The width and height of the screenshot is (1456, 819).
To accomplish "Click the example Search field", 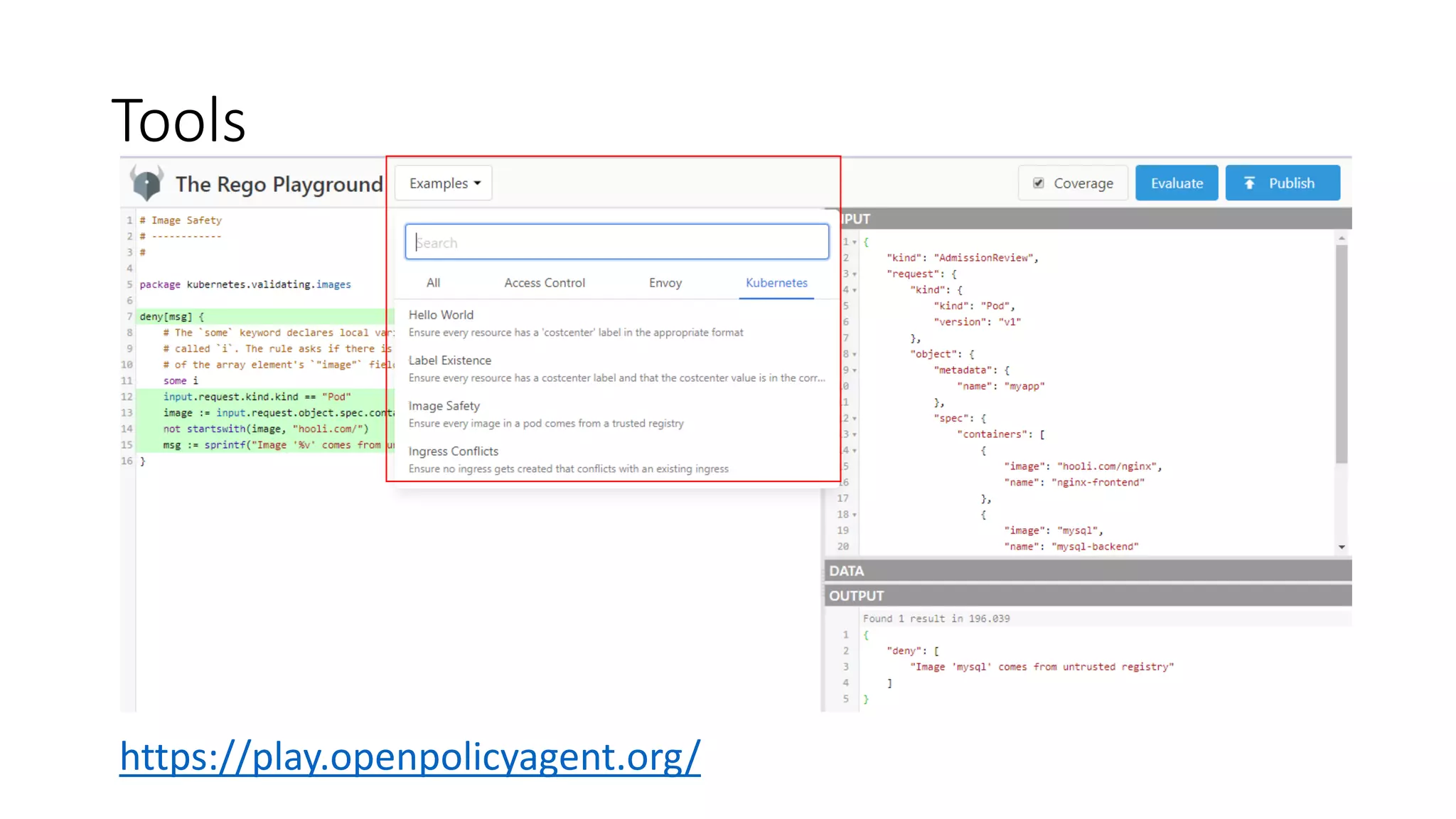I will pyautogui.click(x=617, y=242).
